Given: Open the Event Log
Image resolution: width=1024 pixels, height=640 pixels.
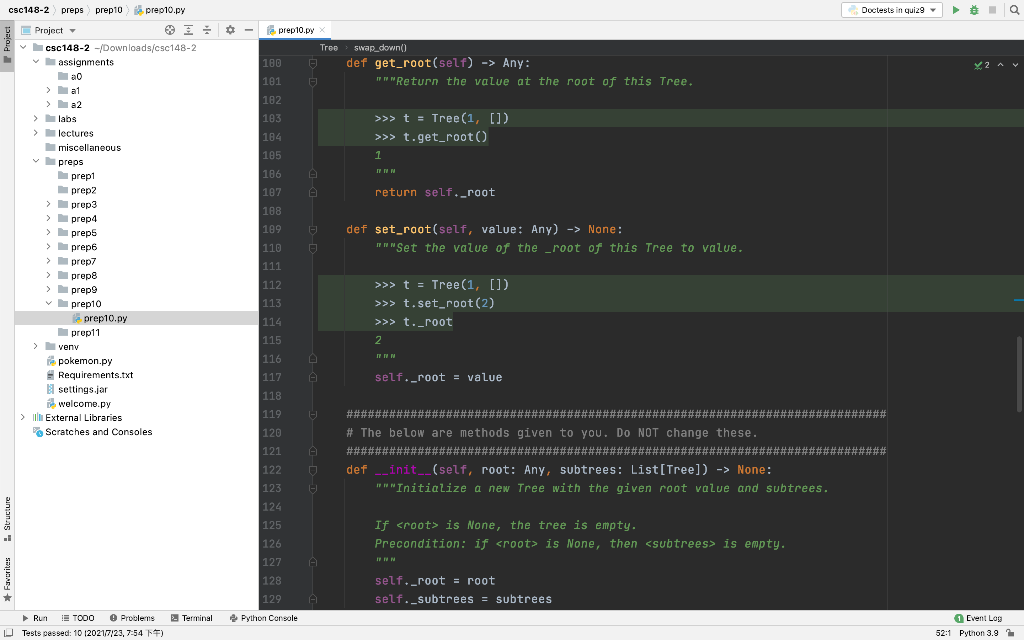Looking at the screenshot, I should pyautogui.click(x=978, y=618).
